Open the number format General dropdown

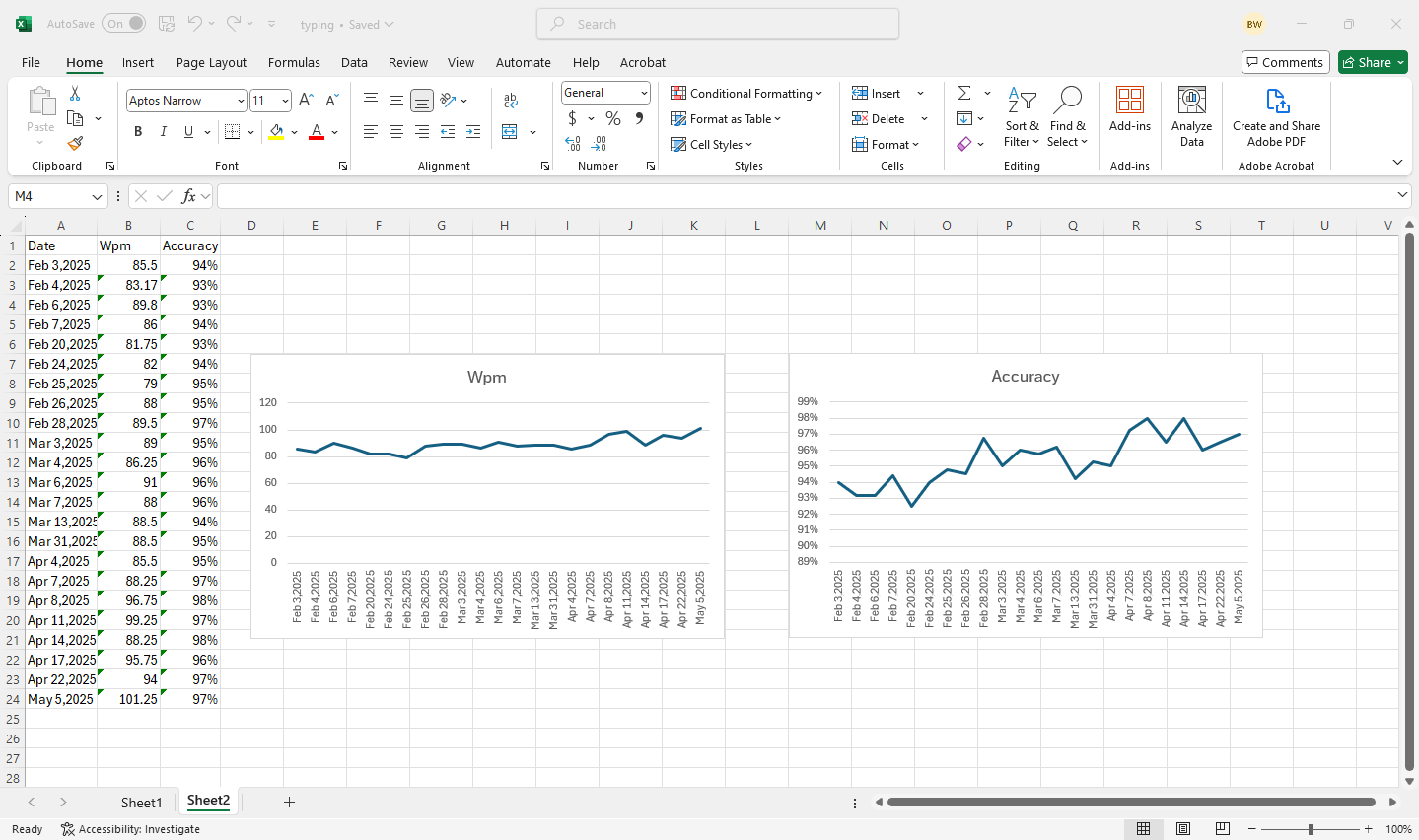[x=644, y=93]
